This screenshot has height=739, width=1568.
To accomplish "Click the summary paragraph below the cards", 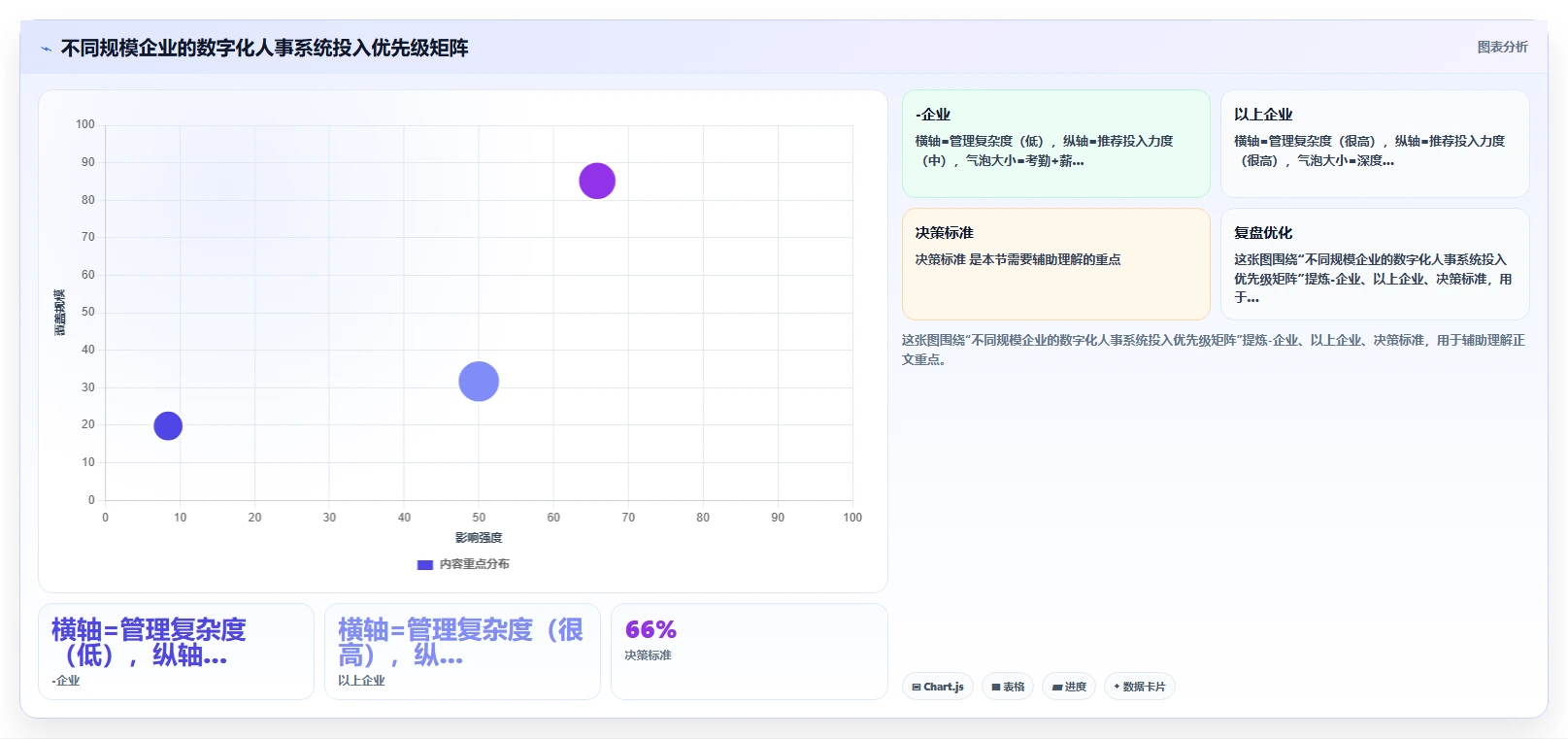I will pyautogui.click(x=1214, y=350).
